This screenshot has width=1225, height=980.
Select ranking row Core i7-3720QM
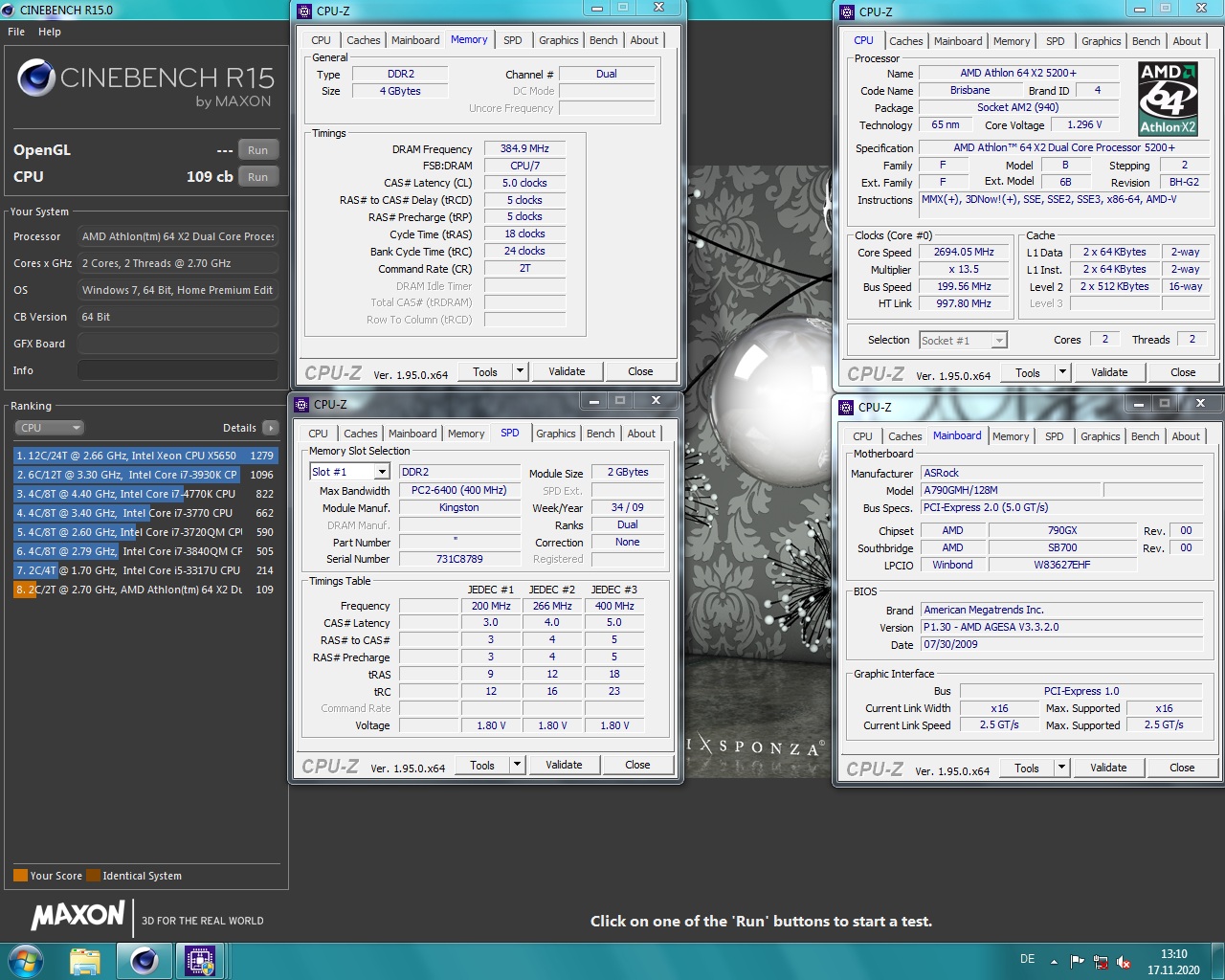click(145, 532)
